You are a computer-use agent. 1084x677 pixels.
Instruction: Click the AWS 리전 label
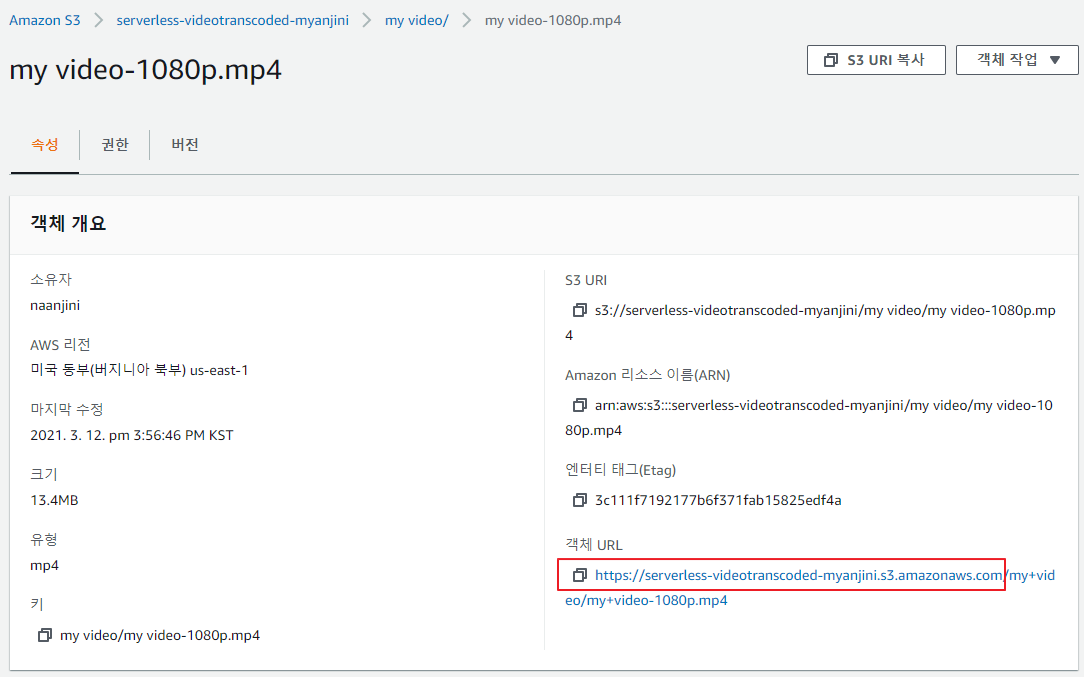pyautogui.click(x=60, y=345)
